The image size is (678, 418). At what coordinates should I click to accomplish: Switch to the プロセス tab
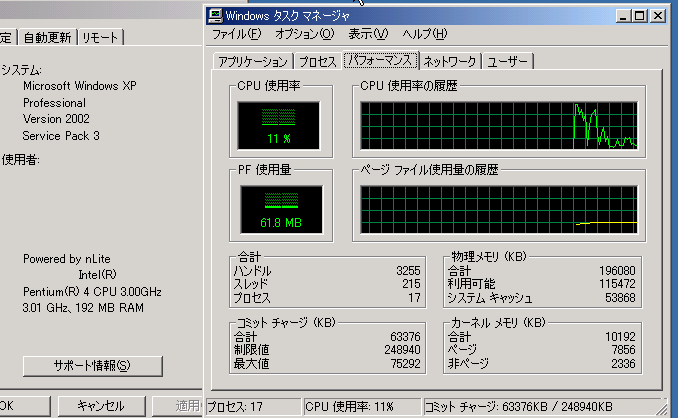[318, 61]
